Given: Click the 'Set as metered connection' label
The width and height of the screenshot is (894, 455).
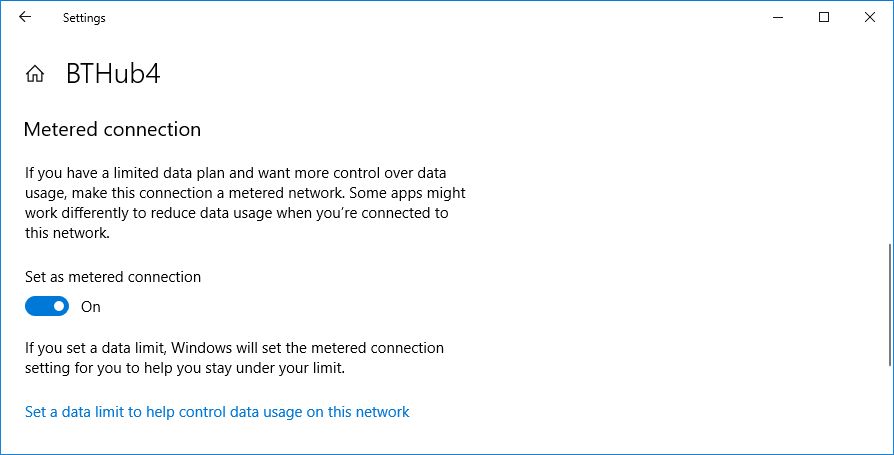Looking at the screenshot, I should 113,277.
